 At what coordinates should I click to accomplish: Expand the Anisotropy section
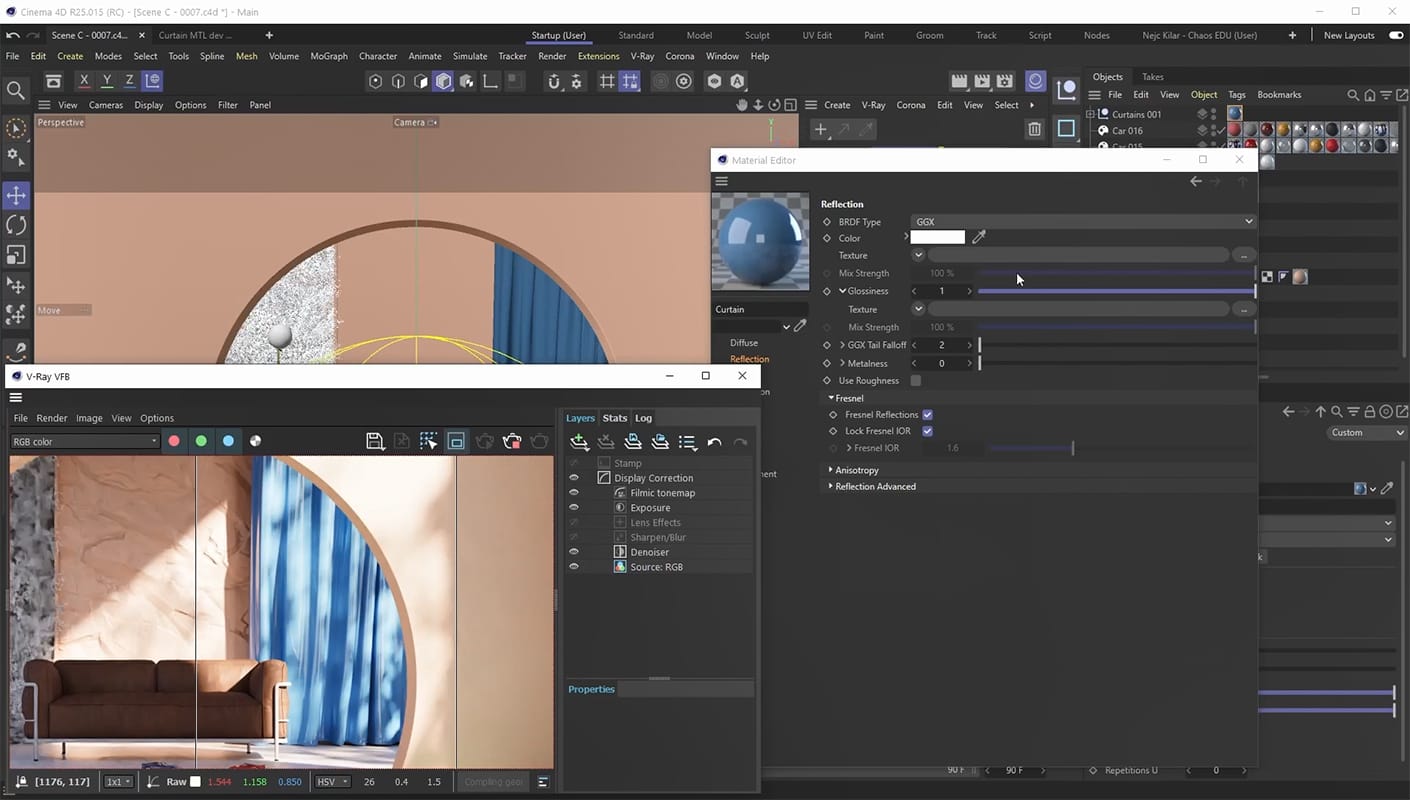click(x=830, y=470)
